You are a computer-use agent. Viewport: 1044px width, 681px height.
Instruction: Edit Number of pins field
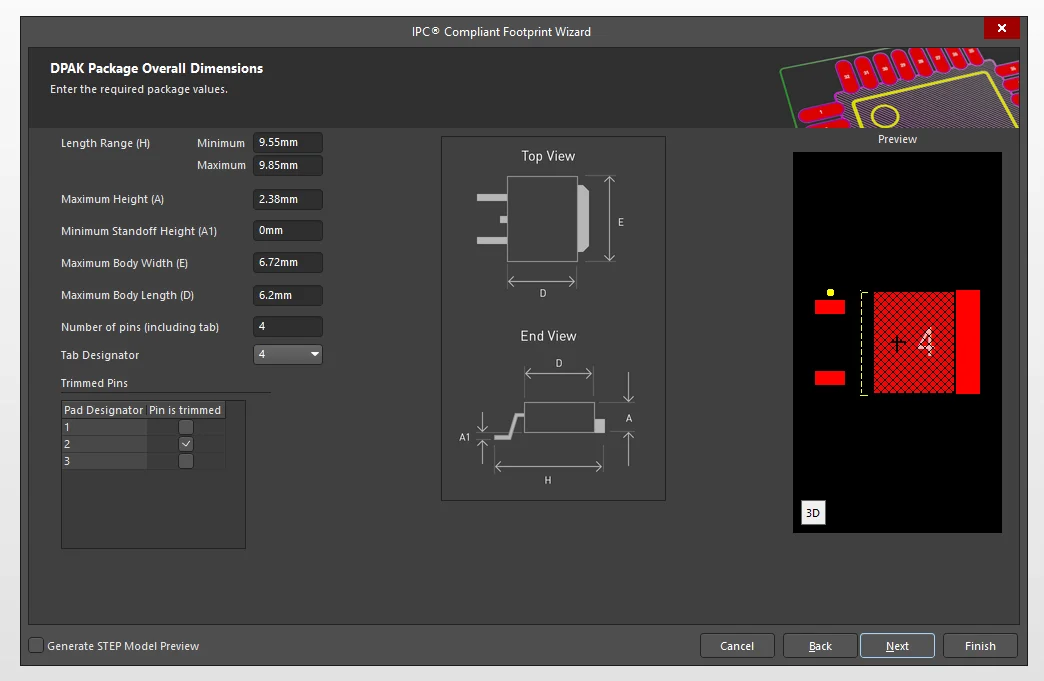[x=288, y=326]
